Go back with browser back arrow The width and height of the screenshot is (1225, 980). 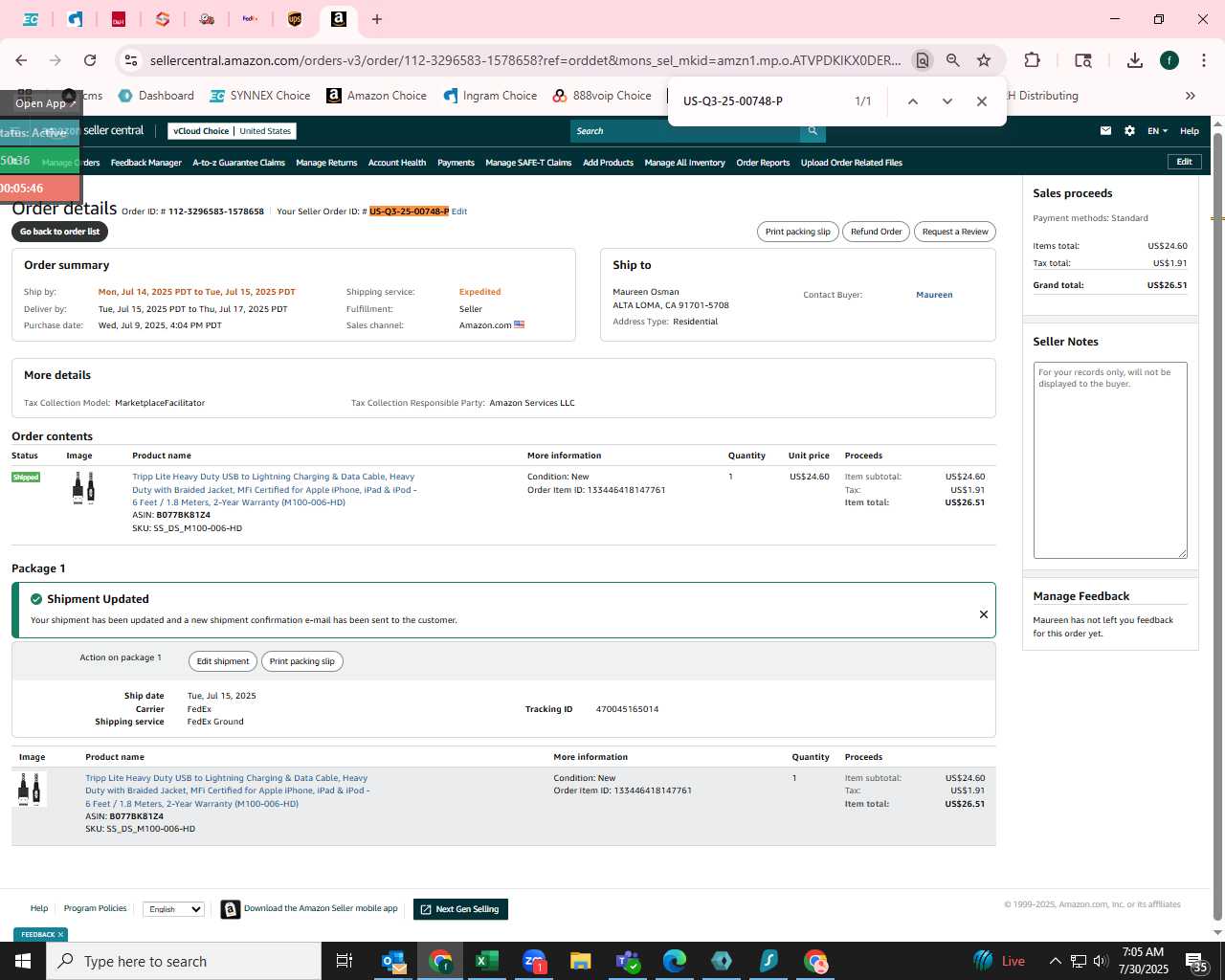tap(21, 60)
